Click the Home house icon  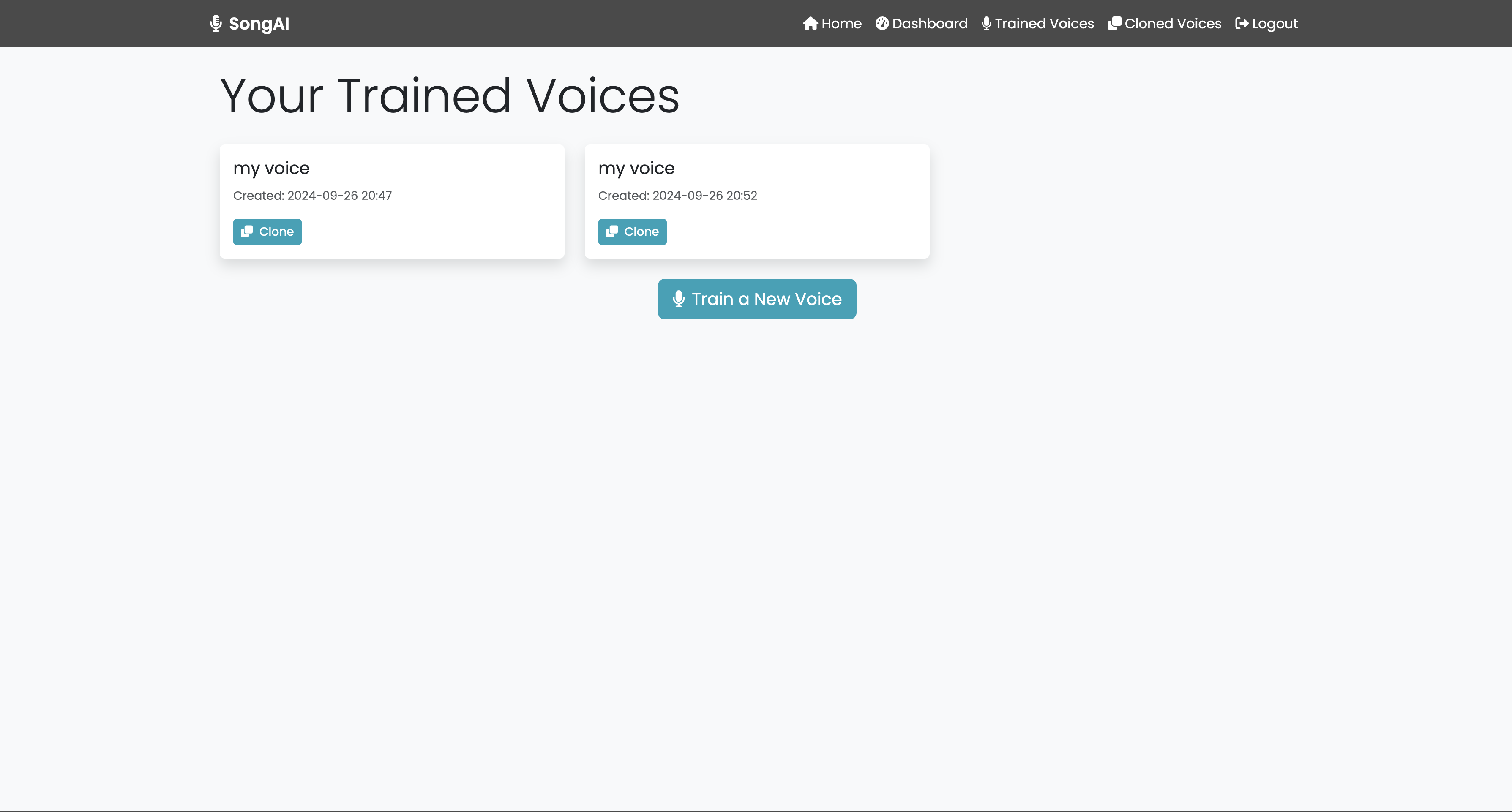tap(810, 24)
